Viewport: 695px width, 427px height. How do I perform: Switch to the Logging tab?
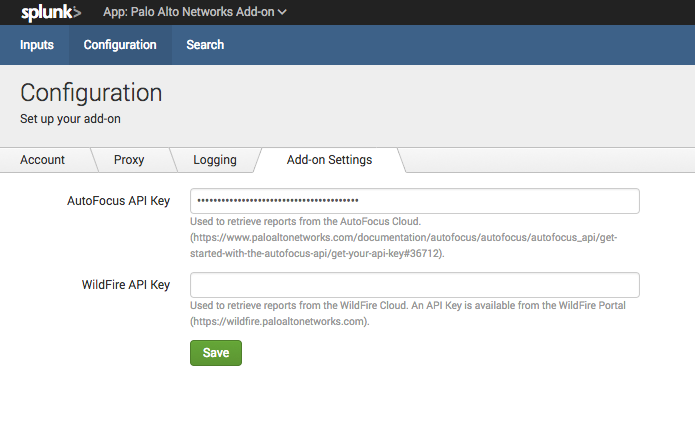coord(215,160)
